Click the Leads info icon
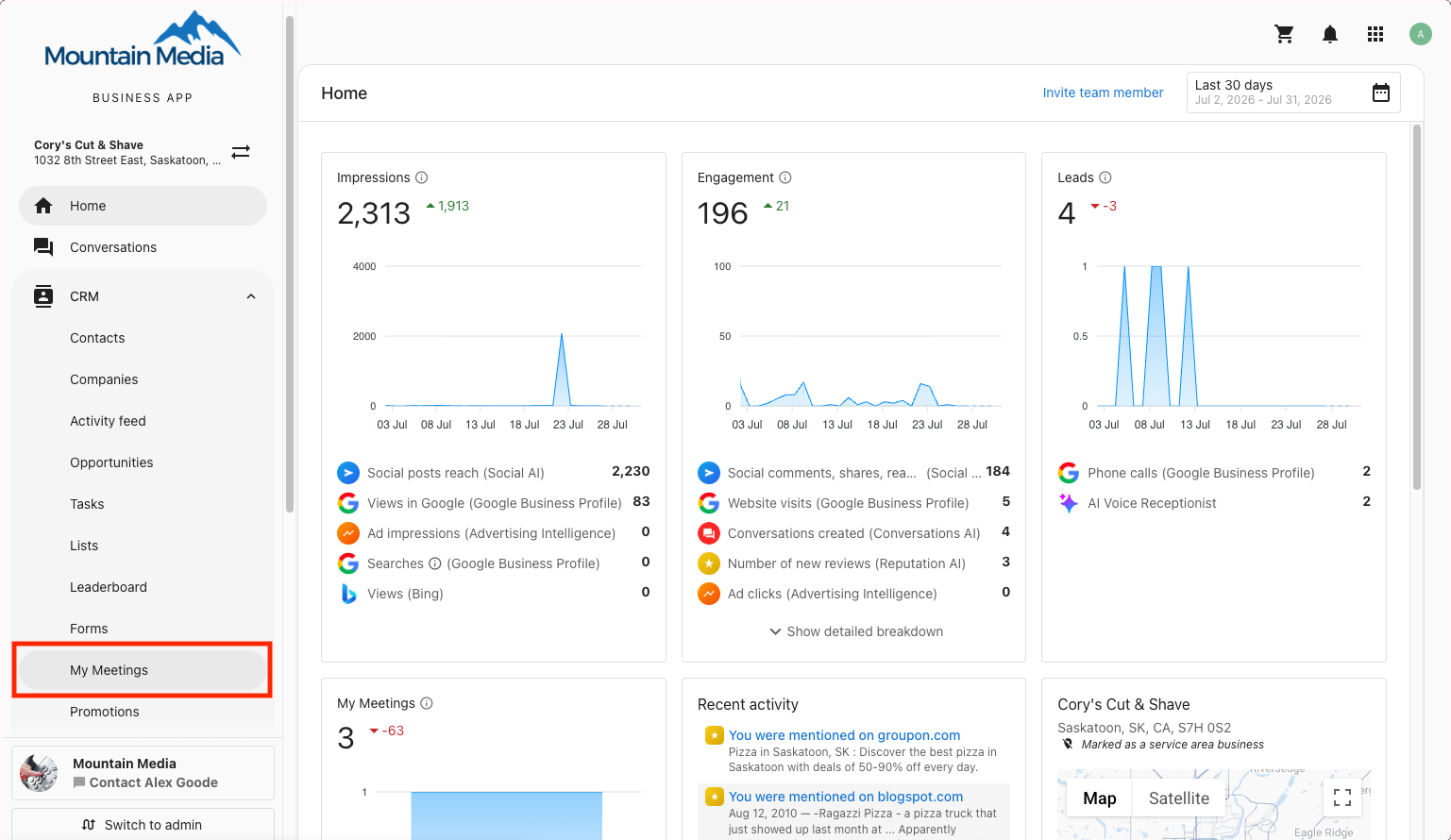The height and width of the screenshot is (840, 1451). [1105, 177]
